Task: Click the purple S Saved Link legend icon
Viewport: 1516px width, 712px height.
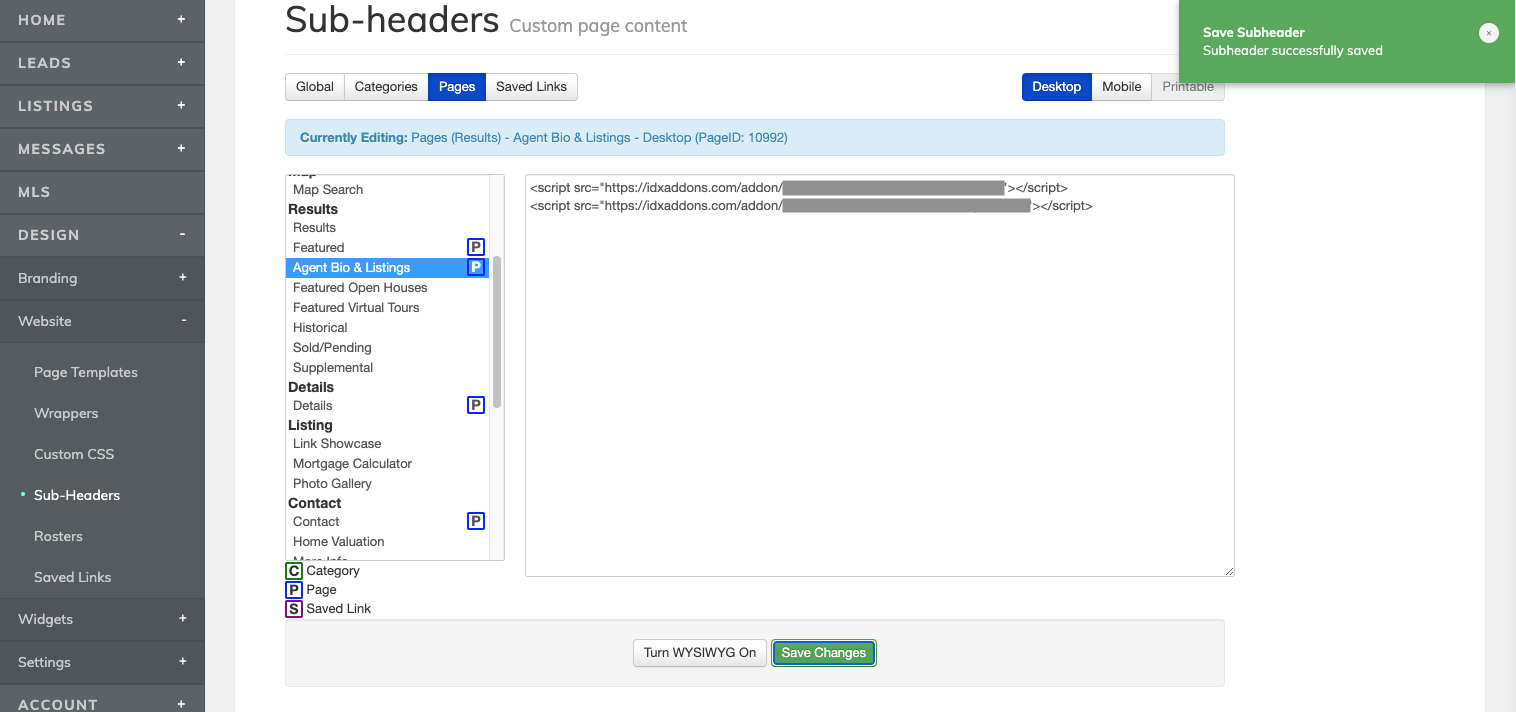Action: point(294,609)
